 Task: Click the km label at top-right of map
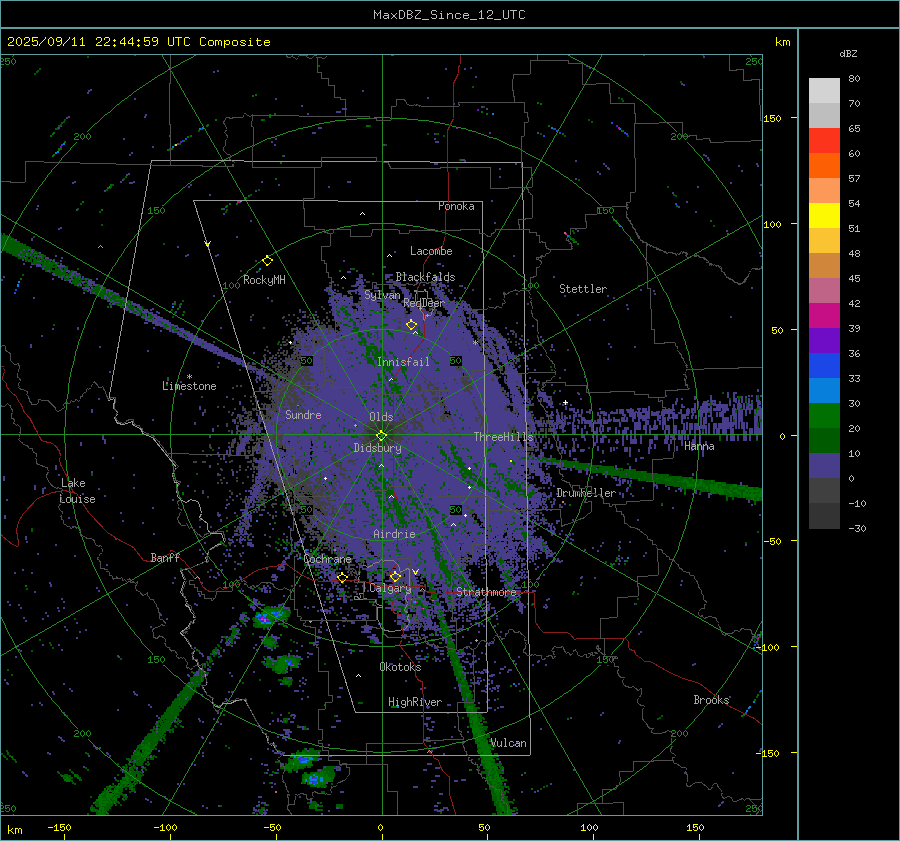pyautogui.click(x=782, y=42)
